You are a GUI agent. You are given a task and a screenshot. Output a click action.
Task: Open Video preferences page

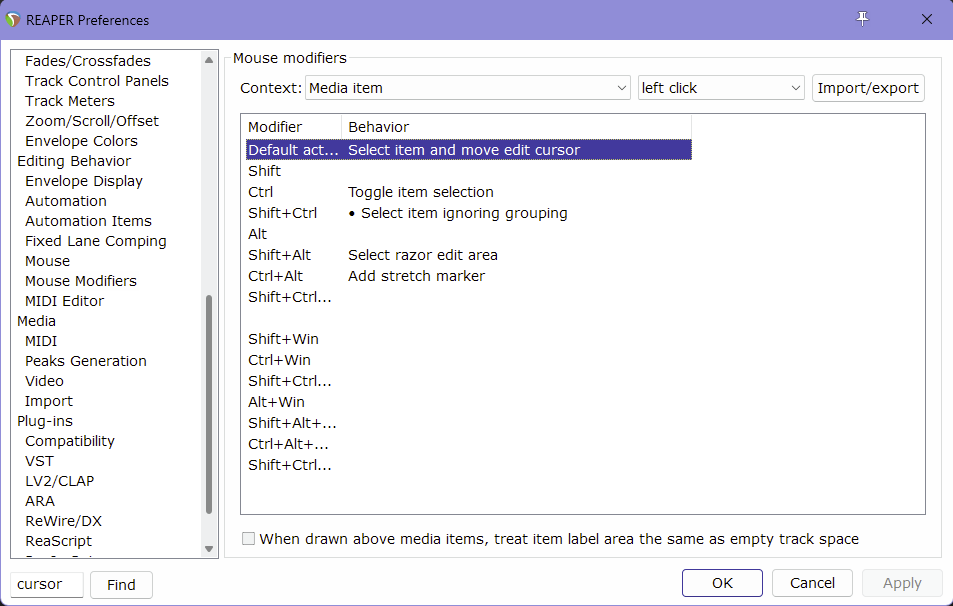click(x=44, y=381)
